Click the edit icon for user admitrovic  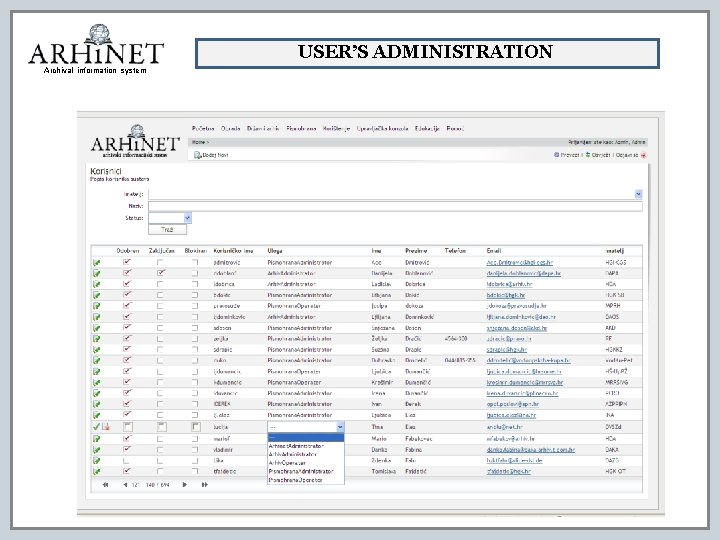click(x=96, y=263)
